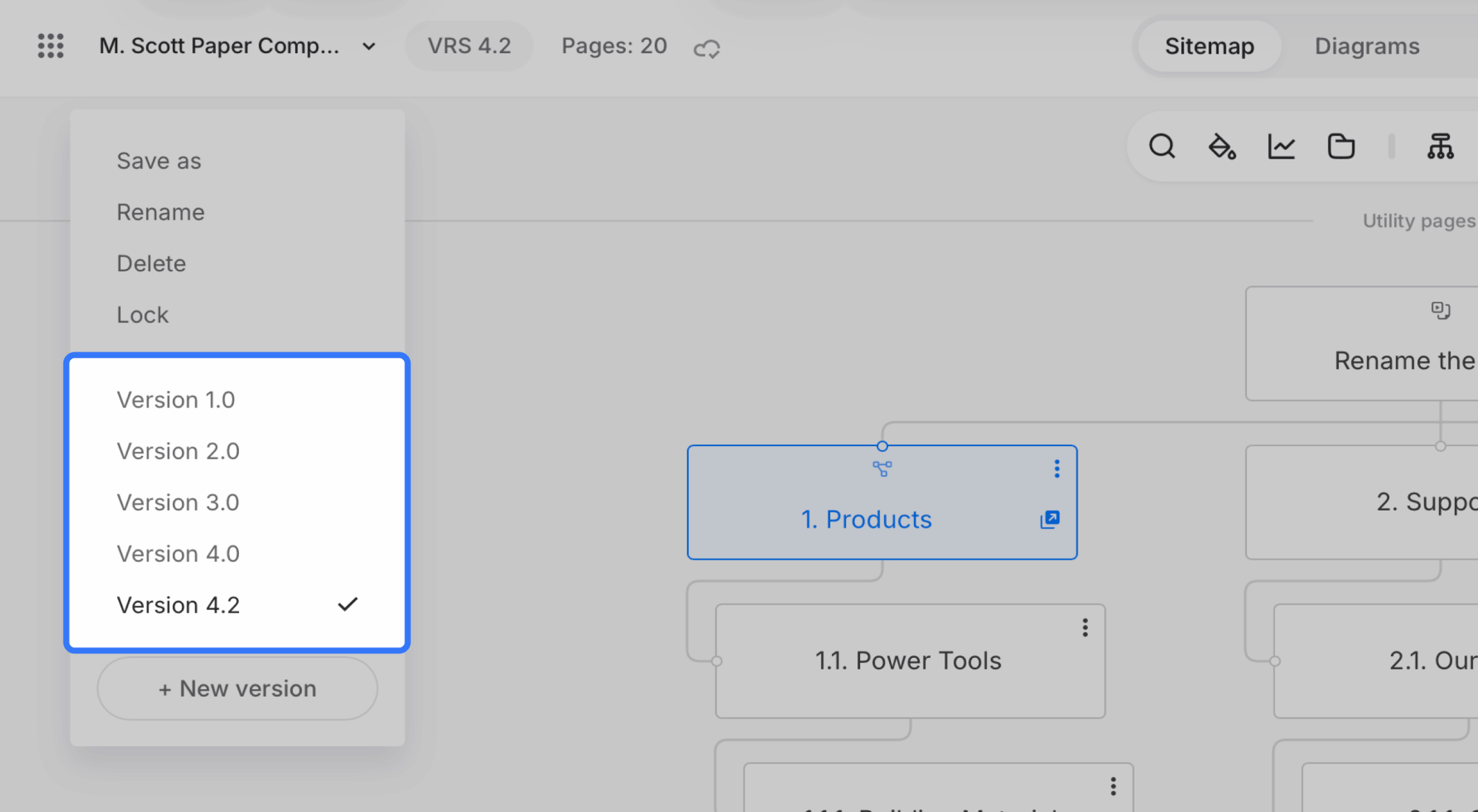Click open-in-new icon on Products card
Viewport: 1478px width, 812px height.
point(1050,519)
